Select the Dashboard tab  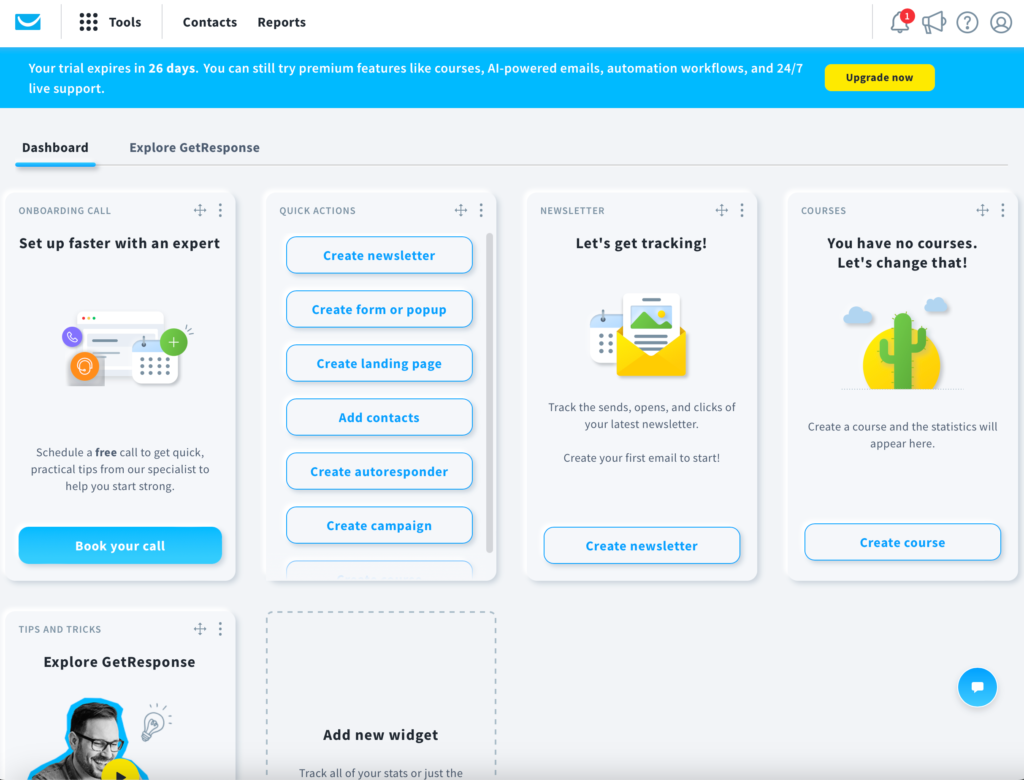[x=55, y=147]
